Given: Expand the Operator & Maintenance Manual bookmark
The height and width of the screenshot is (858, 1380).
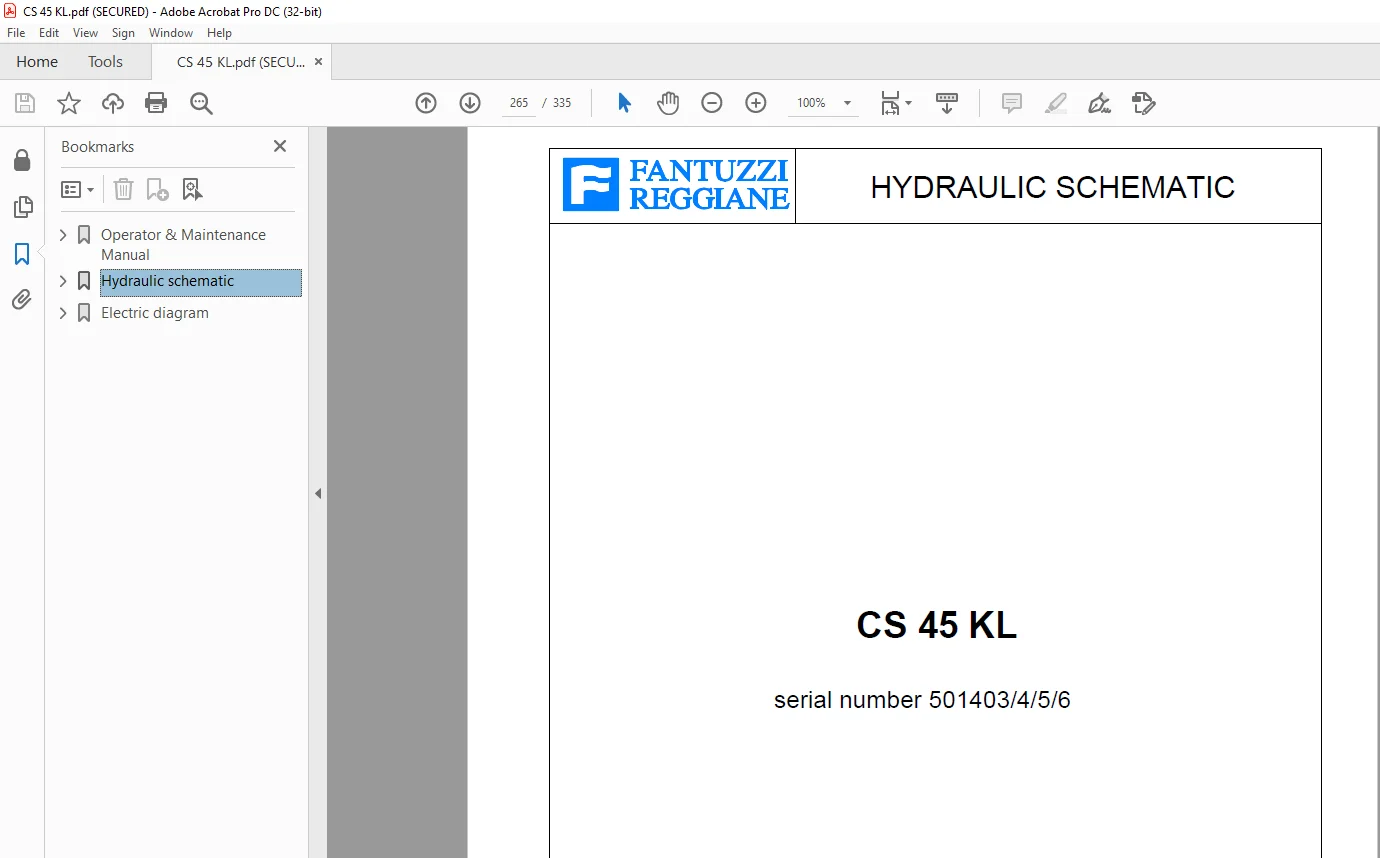Looking at the screenshot, I should coord(63,235).
